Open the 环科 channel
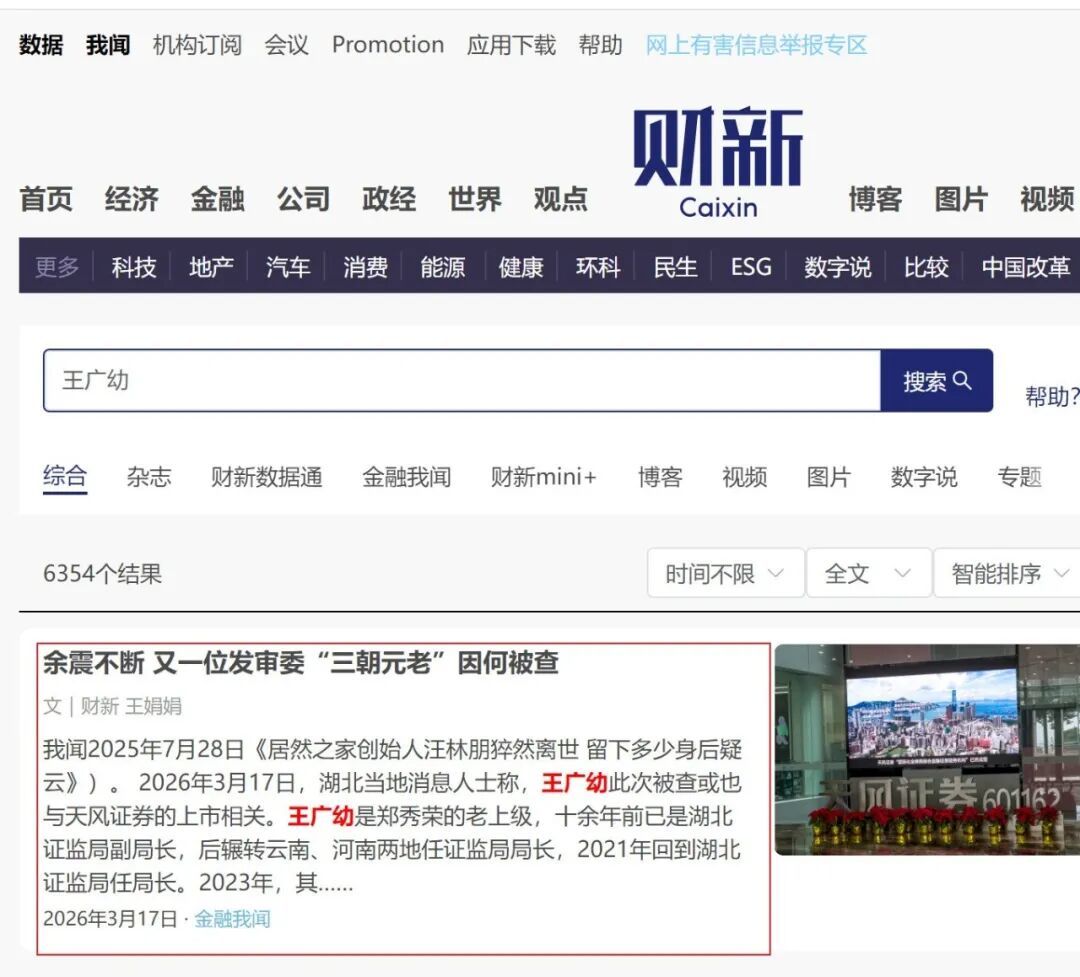This screenshot has height=977, width=1080. click(599, 267)
